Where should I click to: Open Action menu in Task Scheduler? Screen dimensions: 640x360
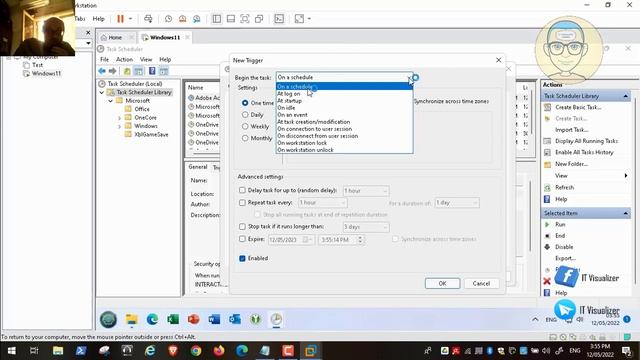(x=124, y=60)
